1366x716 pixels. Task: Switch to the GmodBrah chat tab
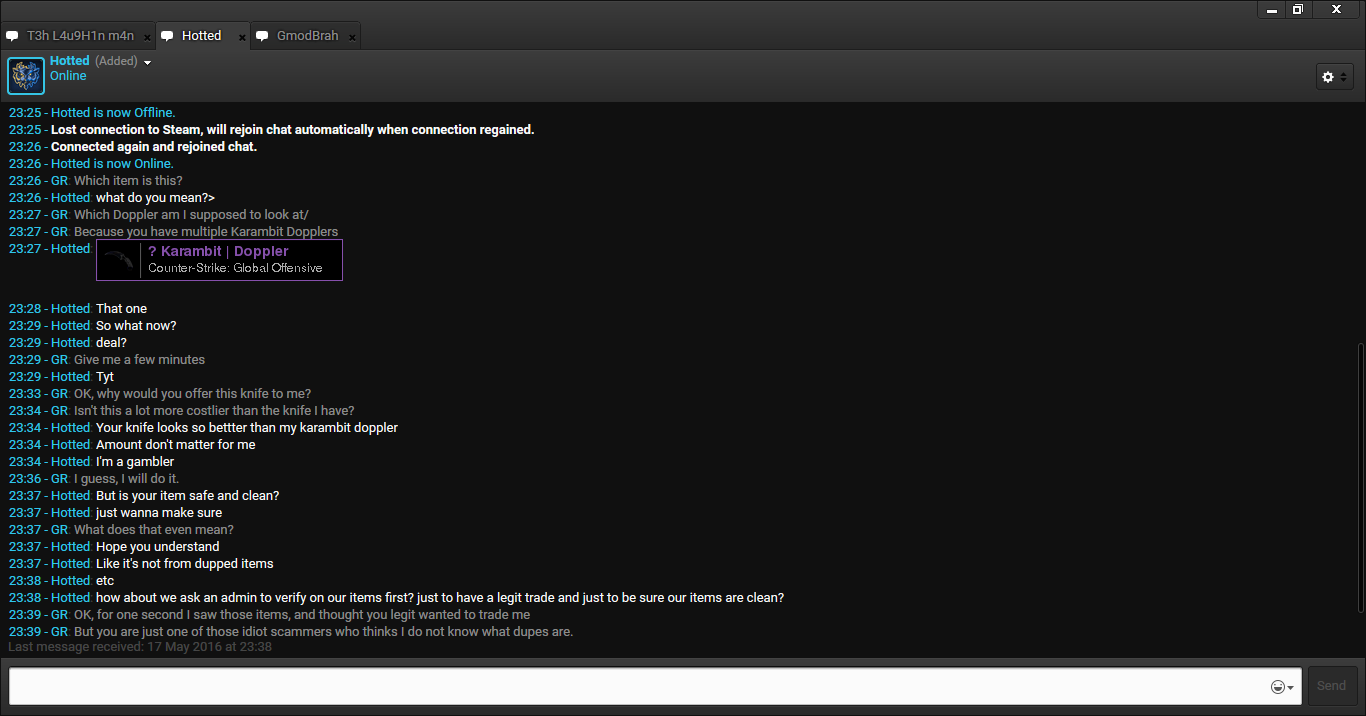[x=307, y=36]
